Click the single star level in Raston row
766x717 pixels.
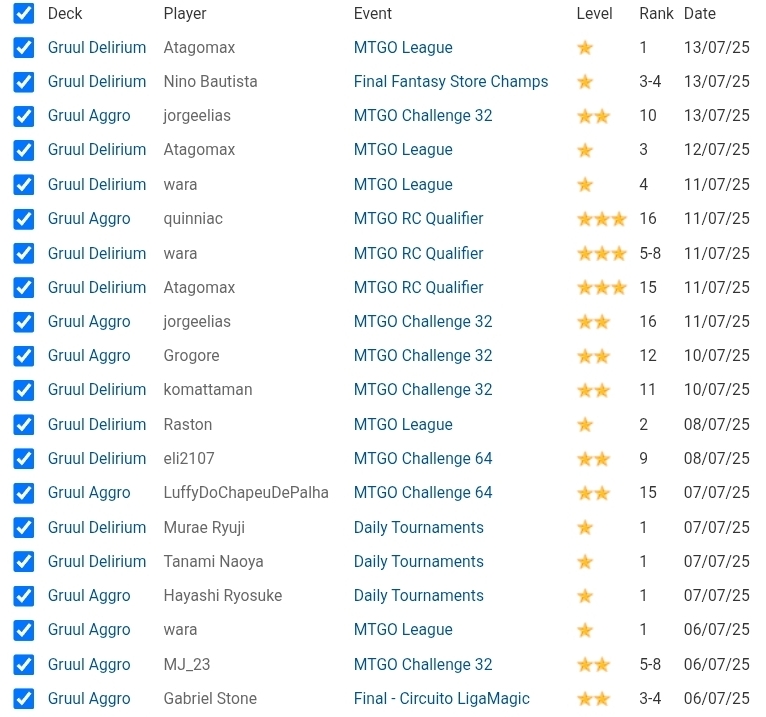pos(585,425)
